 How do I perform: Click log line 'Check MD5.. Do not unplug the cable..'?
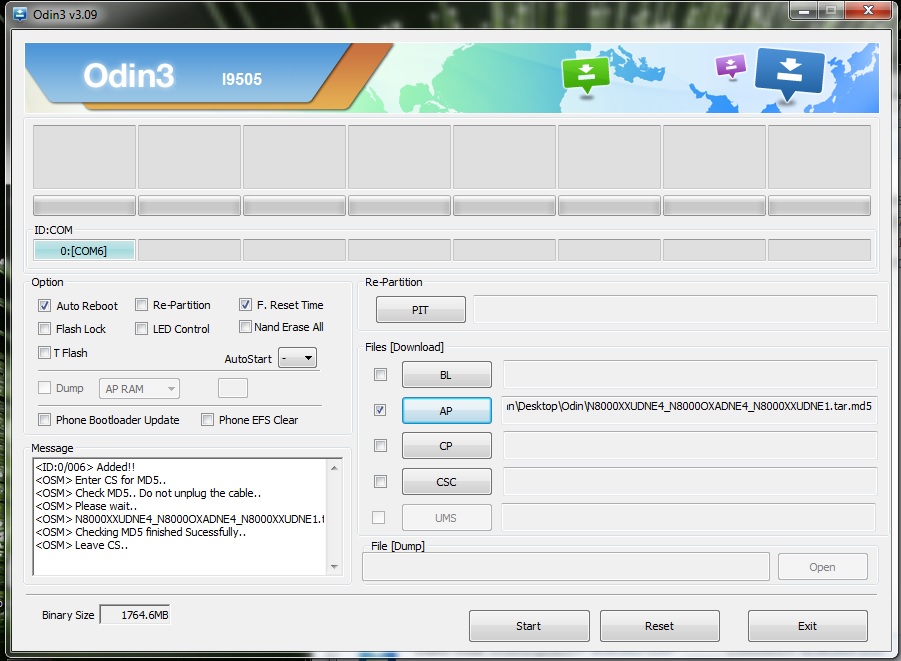pos(168,493)
